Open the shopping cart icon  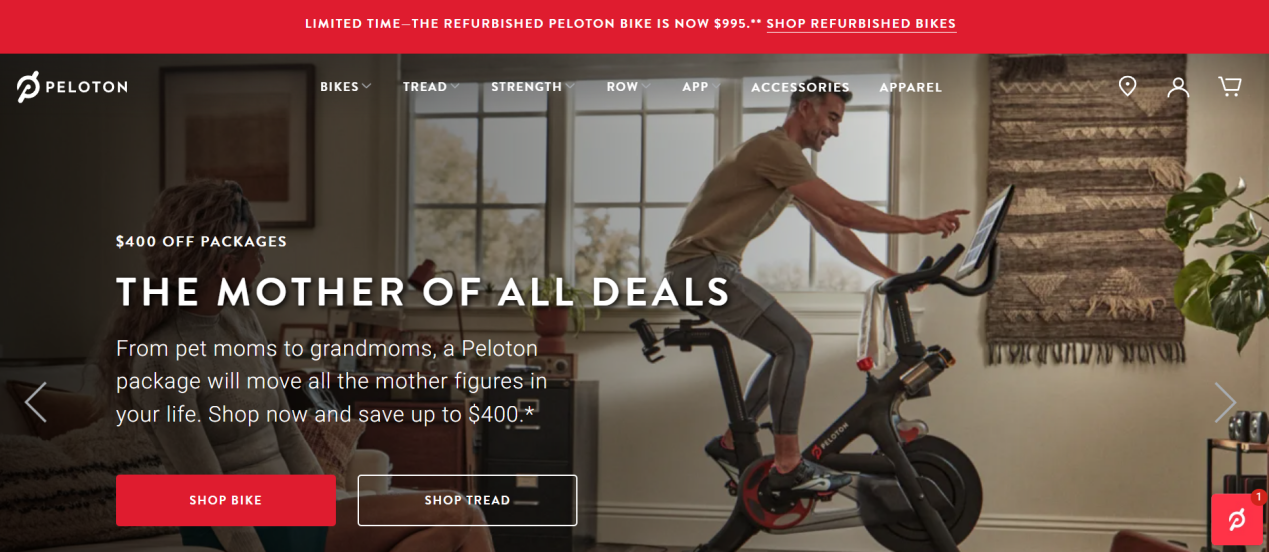coord(1229,86)
